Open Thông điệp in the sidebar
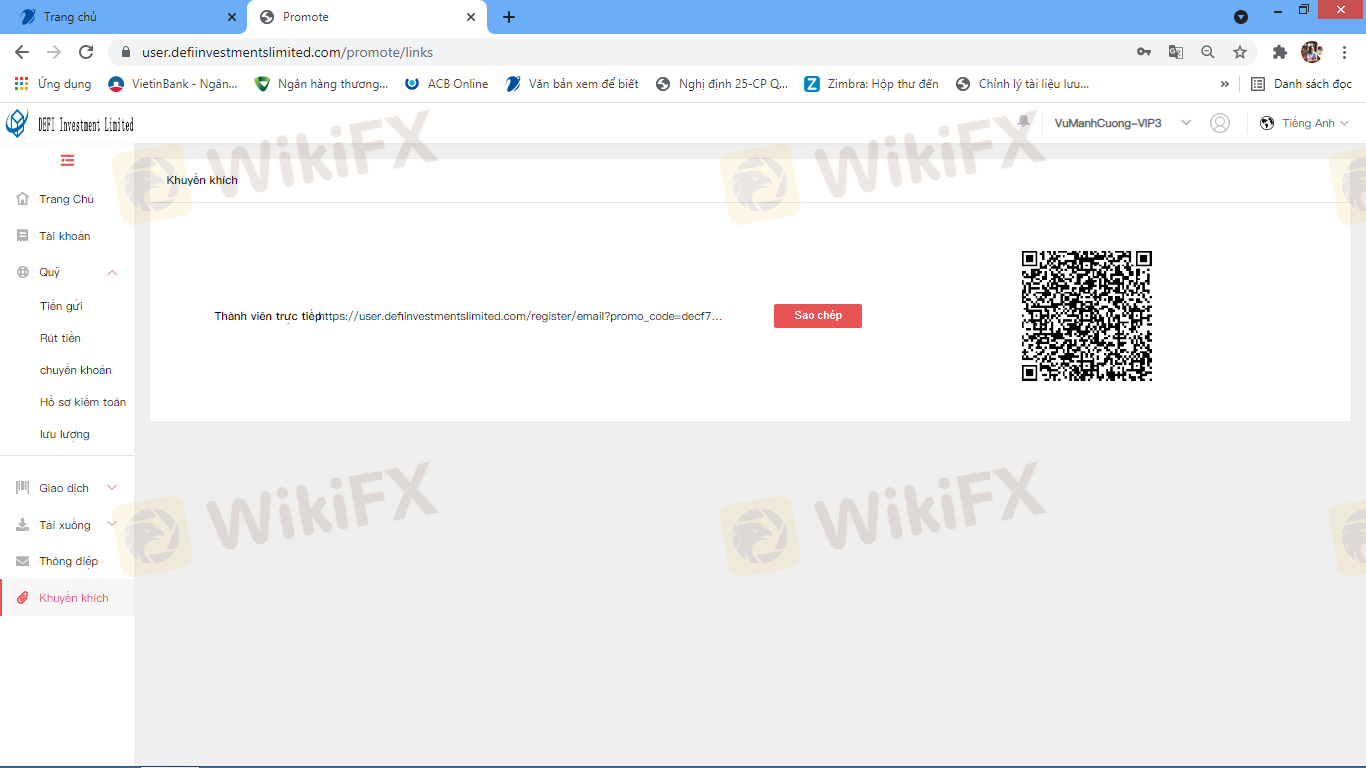The image size is (1366, 768). click(66, 561)
